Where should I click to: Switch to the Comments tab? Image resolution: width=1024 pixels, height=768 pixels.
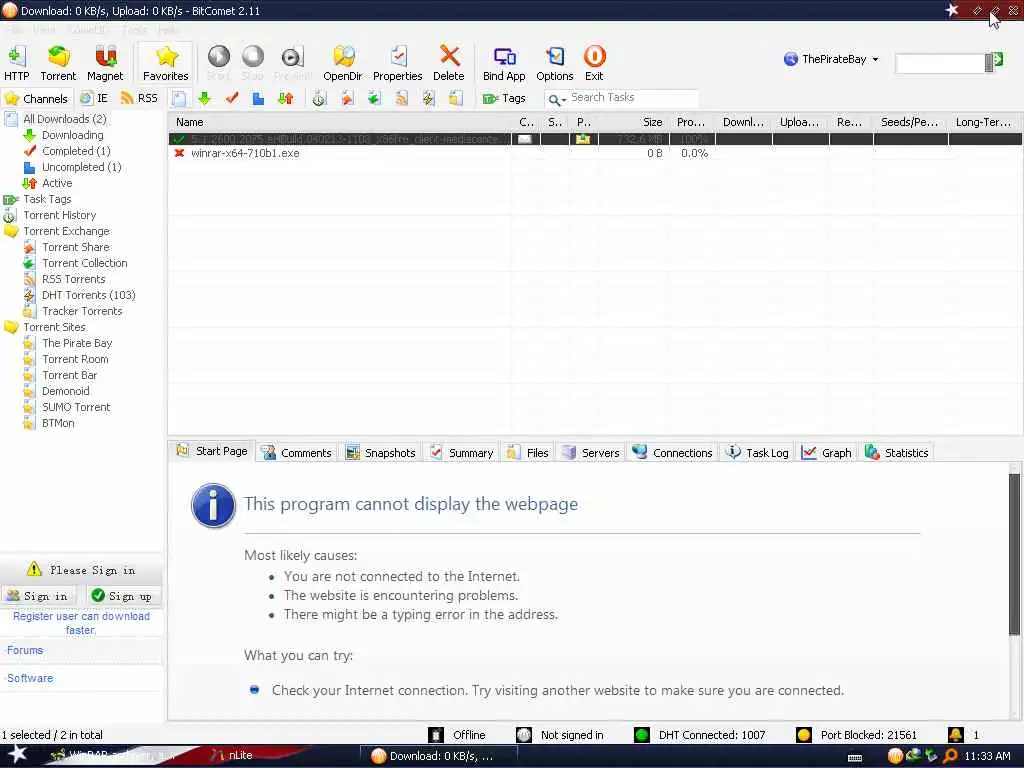[x=298, y=453]
